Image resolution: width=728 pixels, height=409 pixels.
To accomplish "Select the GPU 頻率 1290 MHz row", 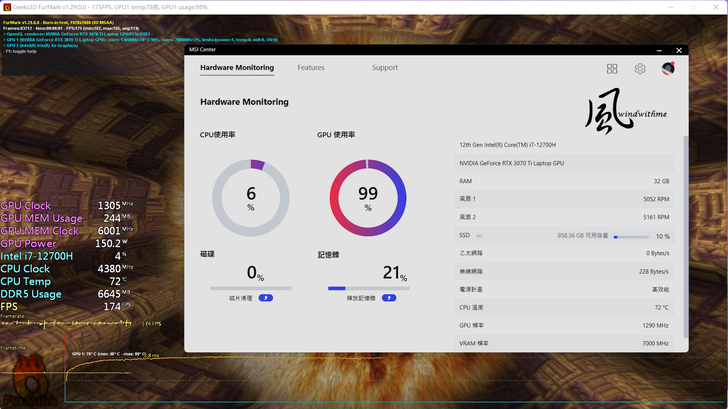I will pyautogui.click(x=565, y=325).
